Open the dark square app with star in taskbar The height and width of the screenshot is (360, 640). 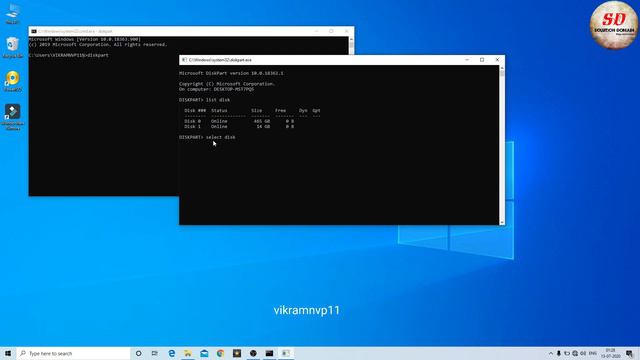click(x=237, y=353)
